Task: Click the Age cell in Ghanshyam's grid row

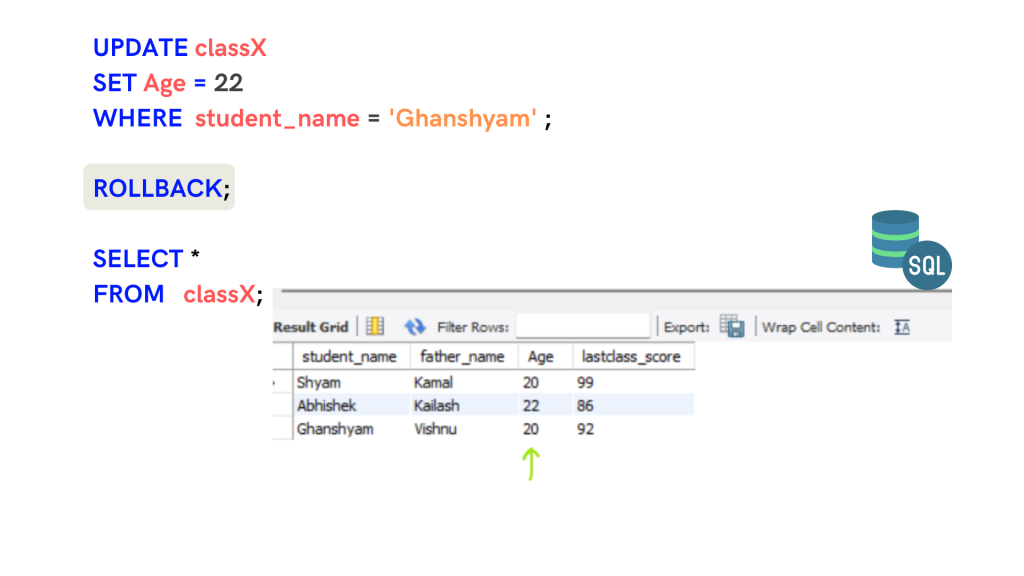Action: 545,428
